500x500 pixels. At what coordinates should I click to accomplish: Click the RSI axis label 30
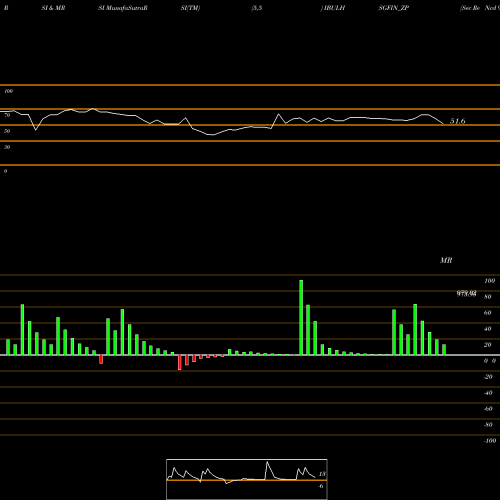click(x=7, y=147)
